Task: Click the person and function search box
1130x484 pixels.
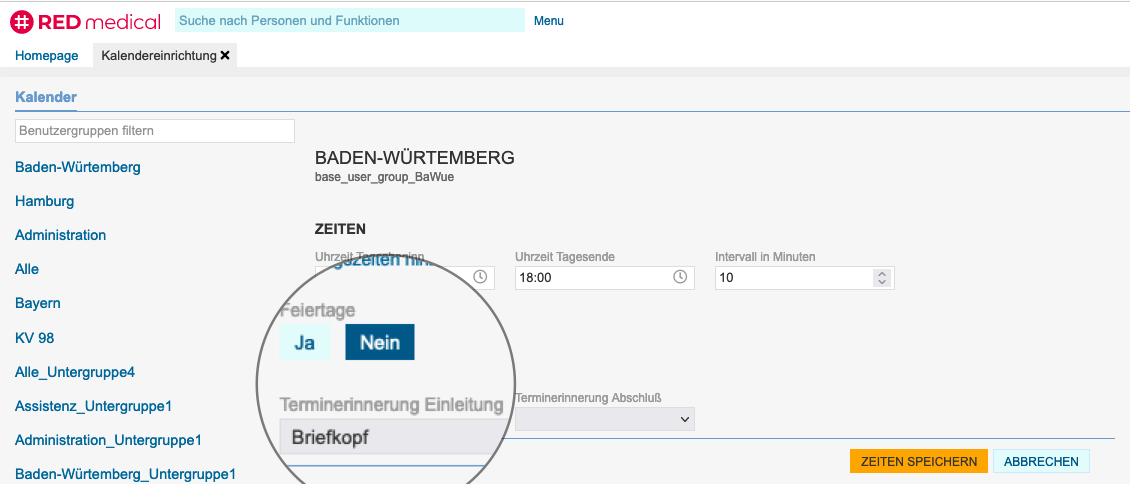Action: pyautogui.click(x=349, y=20)
